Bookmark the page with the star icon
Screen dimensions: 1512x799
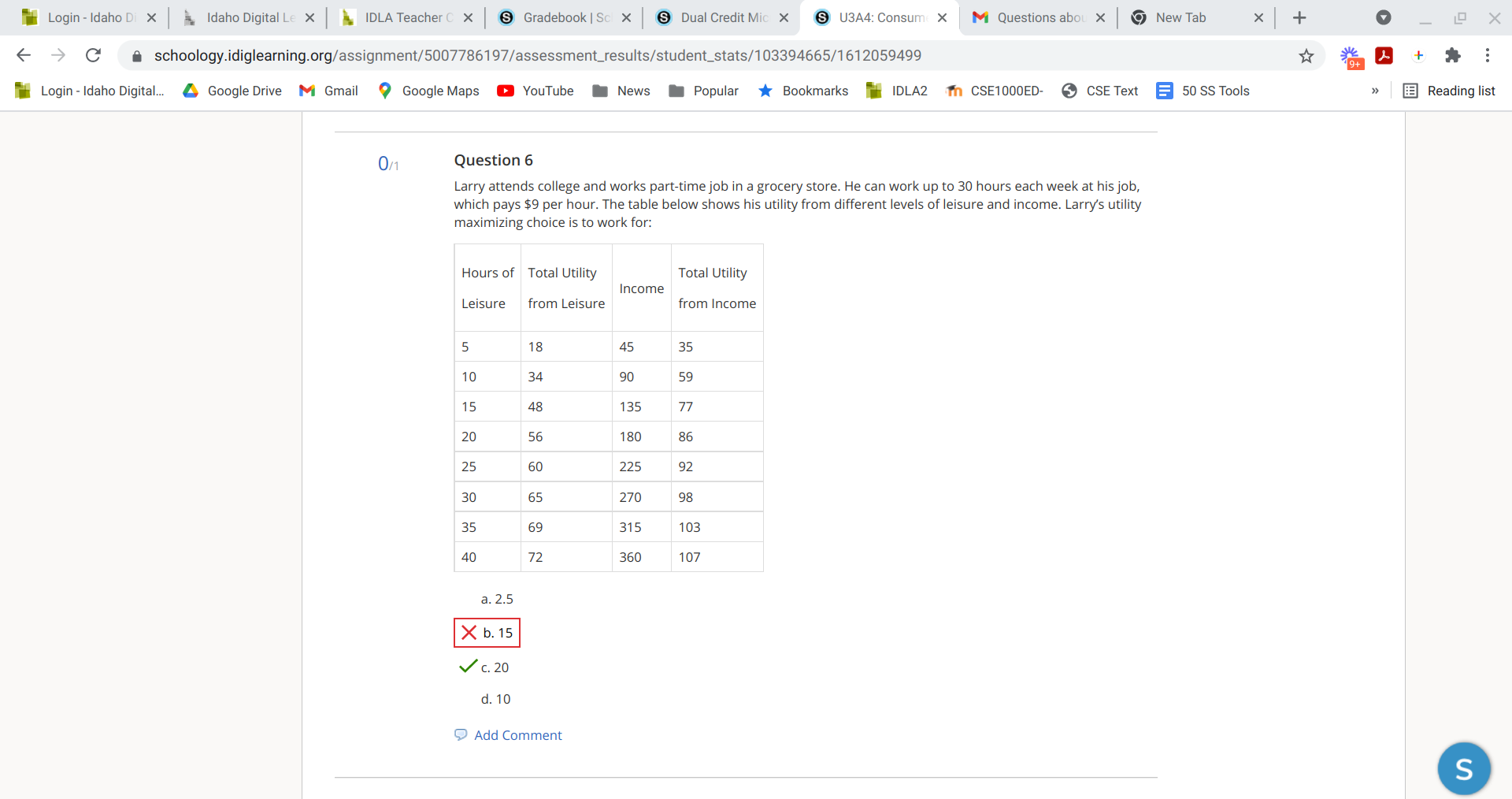(1306, 55)
